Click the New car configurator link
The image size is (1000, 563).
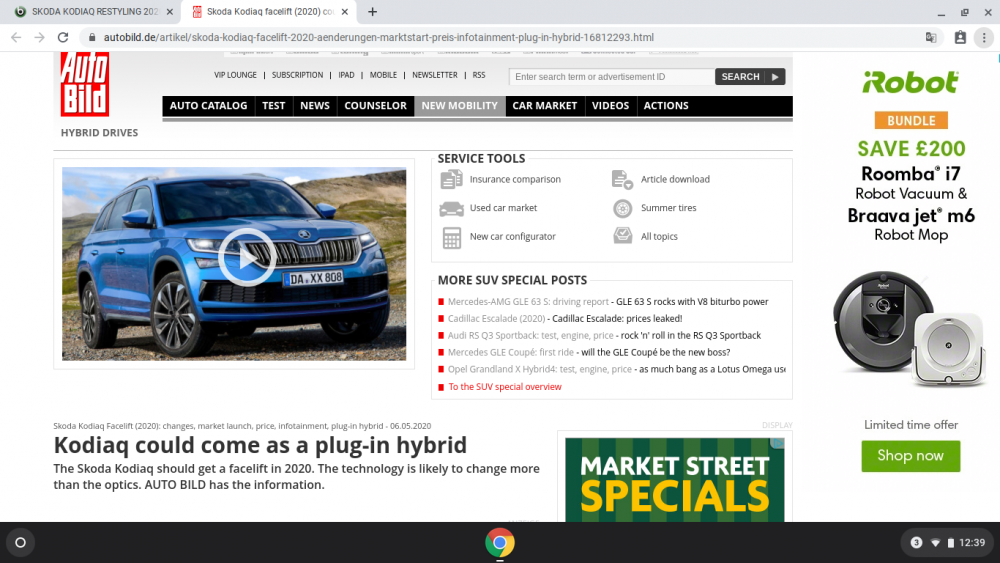(x=513, y=237)
